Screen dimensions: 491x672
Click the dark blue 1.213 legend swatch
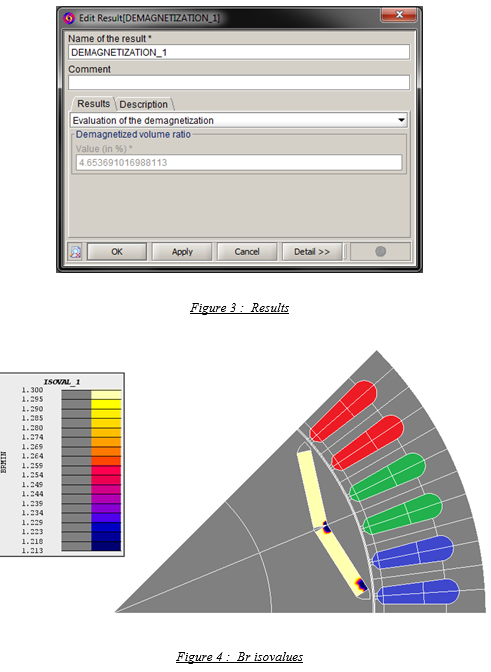(x=106, y=546)
